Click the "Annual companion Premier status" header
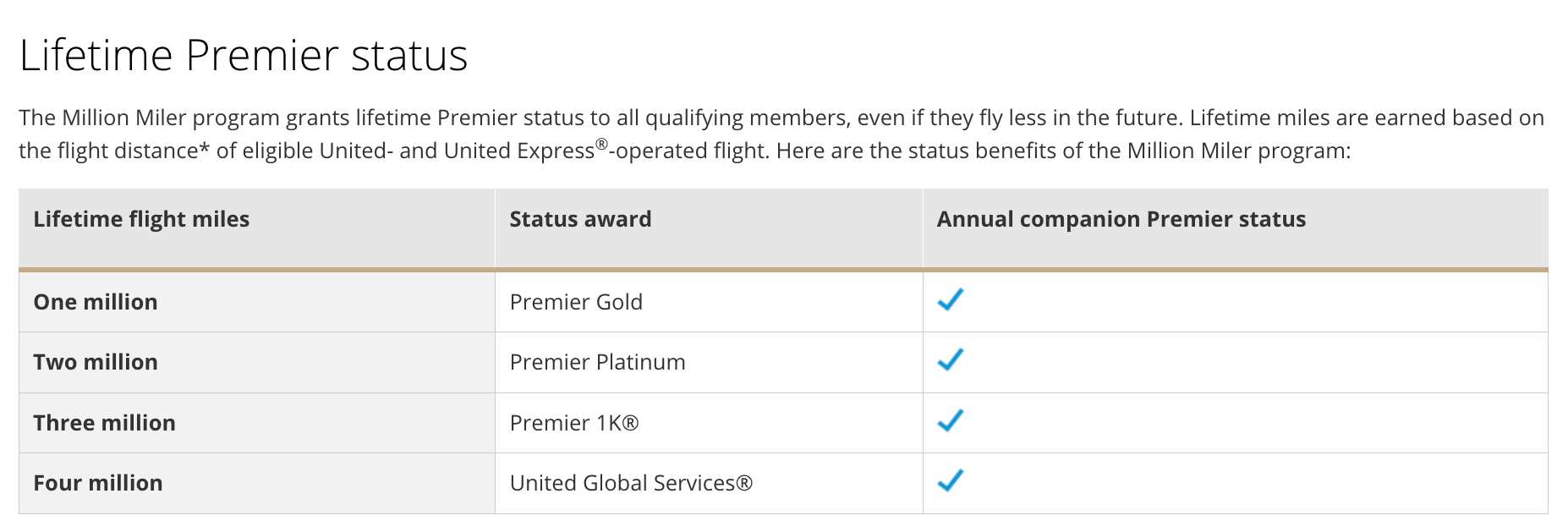This screenshot has height=532, width=1568. (x=1121, y=219)
